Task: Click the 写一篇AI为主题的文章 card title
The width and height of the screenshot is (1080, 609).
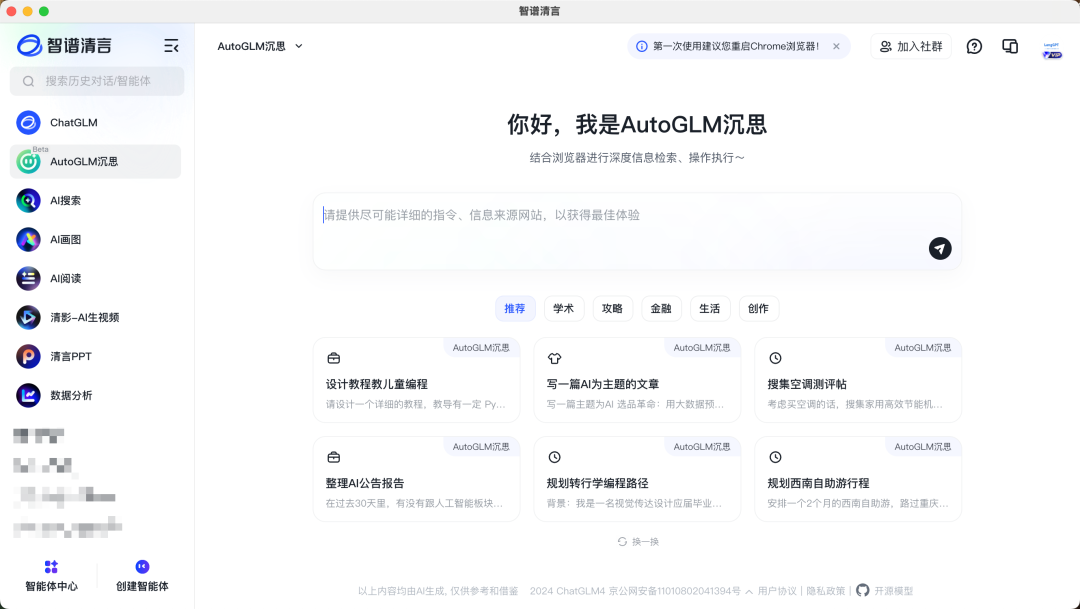Action: (603, 384)
